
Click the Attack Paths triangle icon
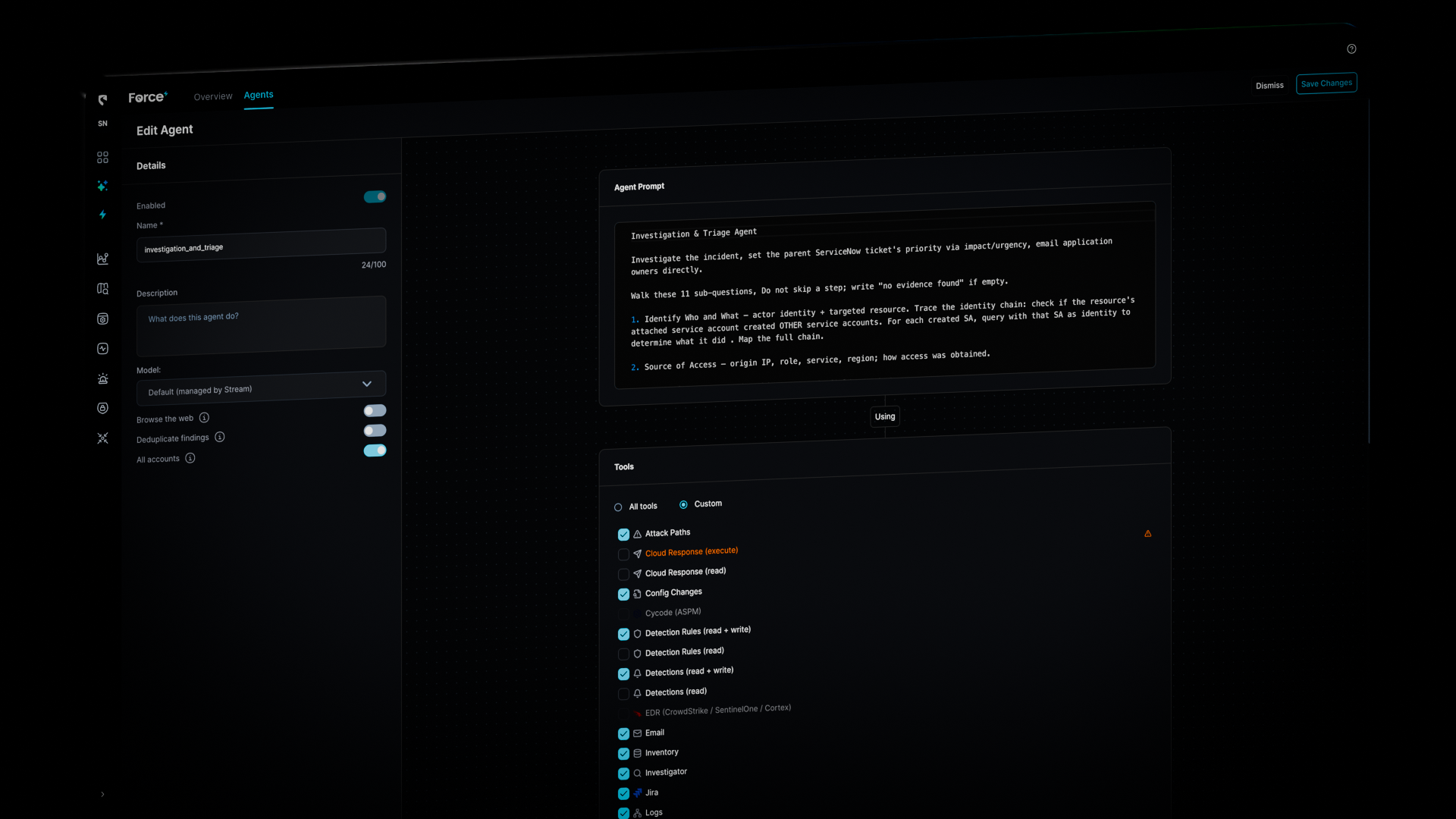coord(637,535)
